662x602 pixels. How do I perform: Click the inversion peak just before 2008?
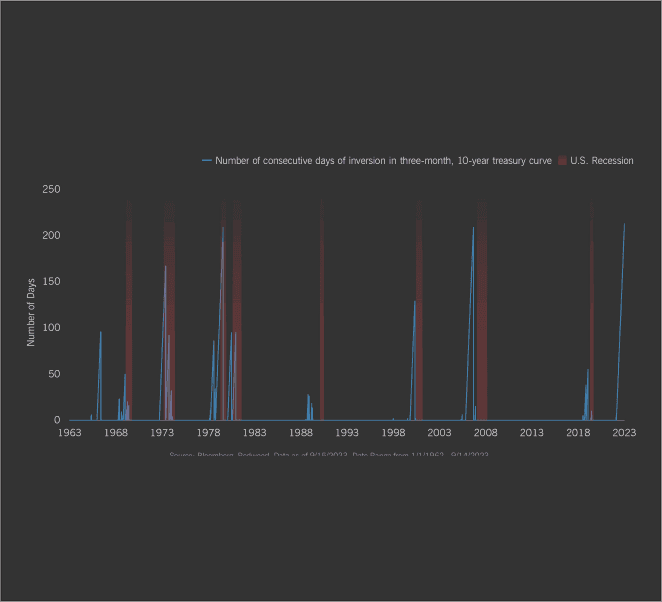[473, 228]
